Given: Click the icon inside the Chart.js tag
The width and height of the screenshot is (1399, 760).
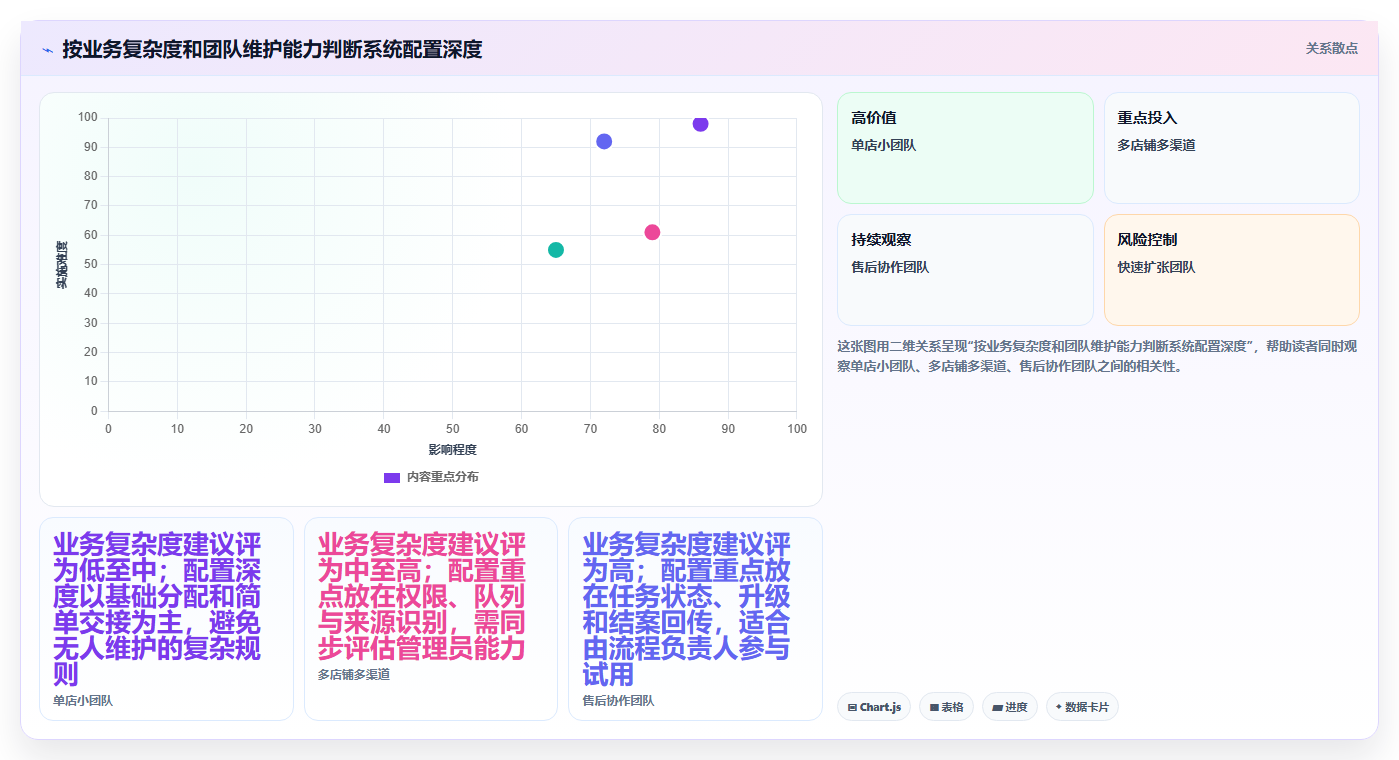Looking at the screenshot, I should tap(852, 707).
